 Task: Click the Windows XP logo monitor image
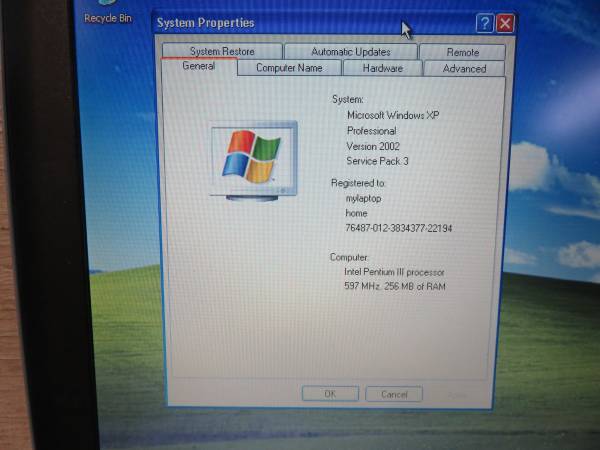tap(252, 159)
